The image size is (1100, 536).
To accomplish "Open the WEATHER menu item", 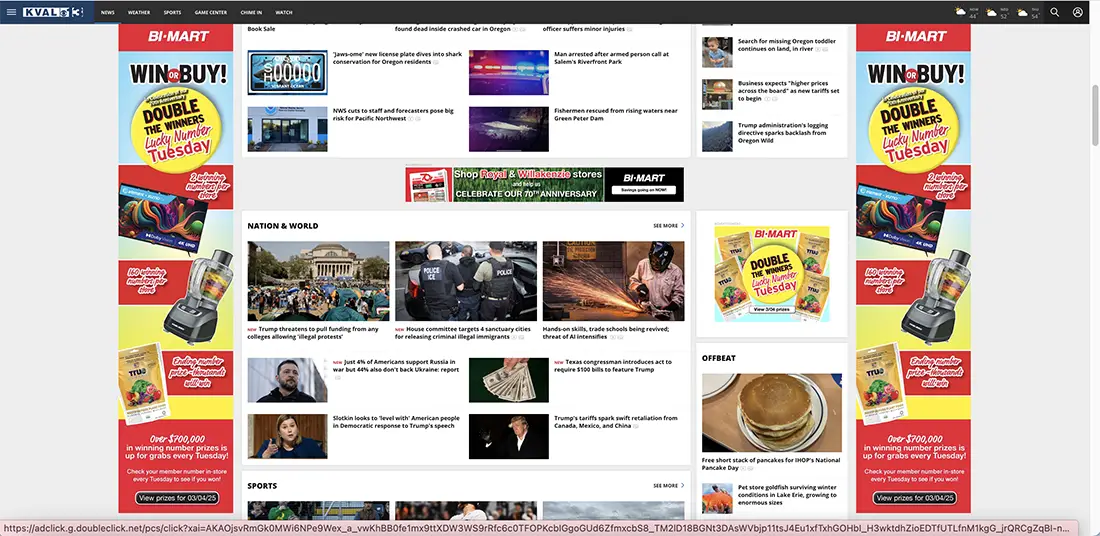I will coord(139,12).
